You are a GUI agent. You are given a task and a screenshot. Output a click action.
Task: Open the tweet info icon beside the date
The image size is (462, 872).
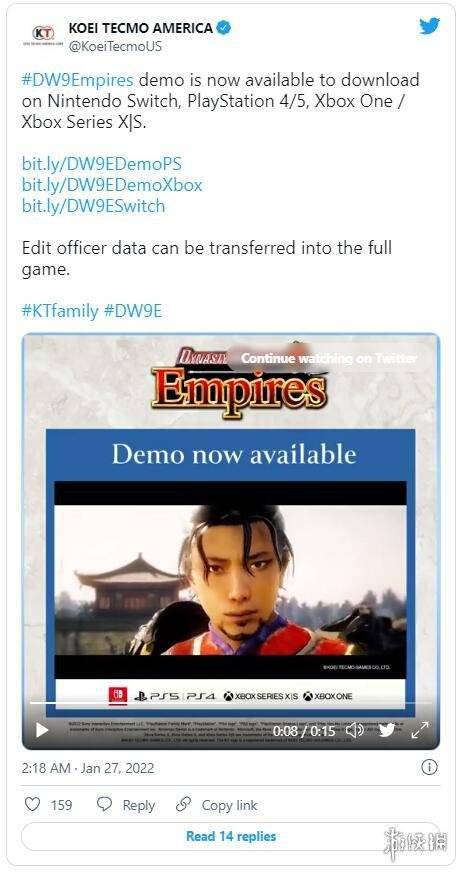click(429, 768)
